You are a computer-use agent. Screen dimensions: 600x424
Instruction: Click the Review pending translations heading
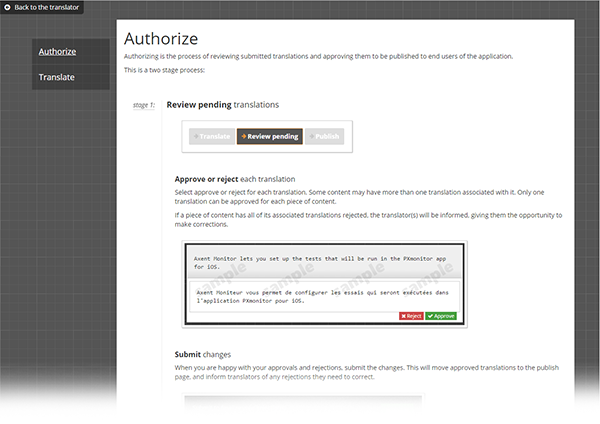click(x=223, y=105)
